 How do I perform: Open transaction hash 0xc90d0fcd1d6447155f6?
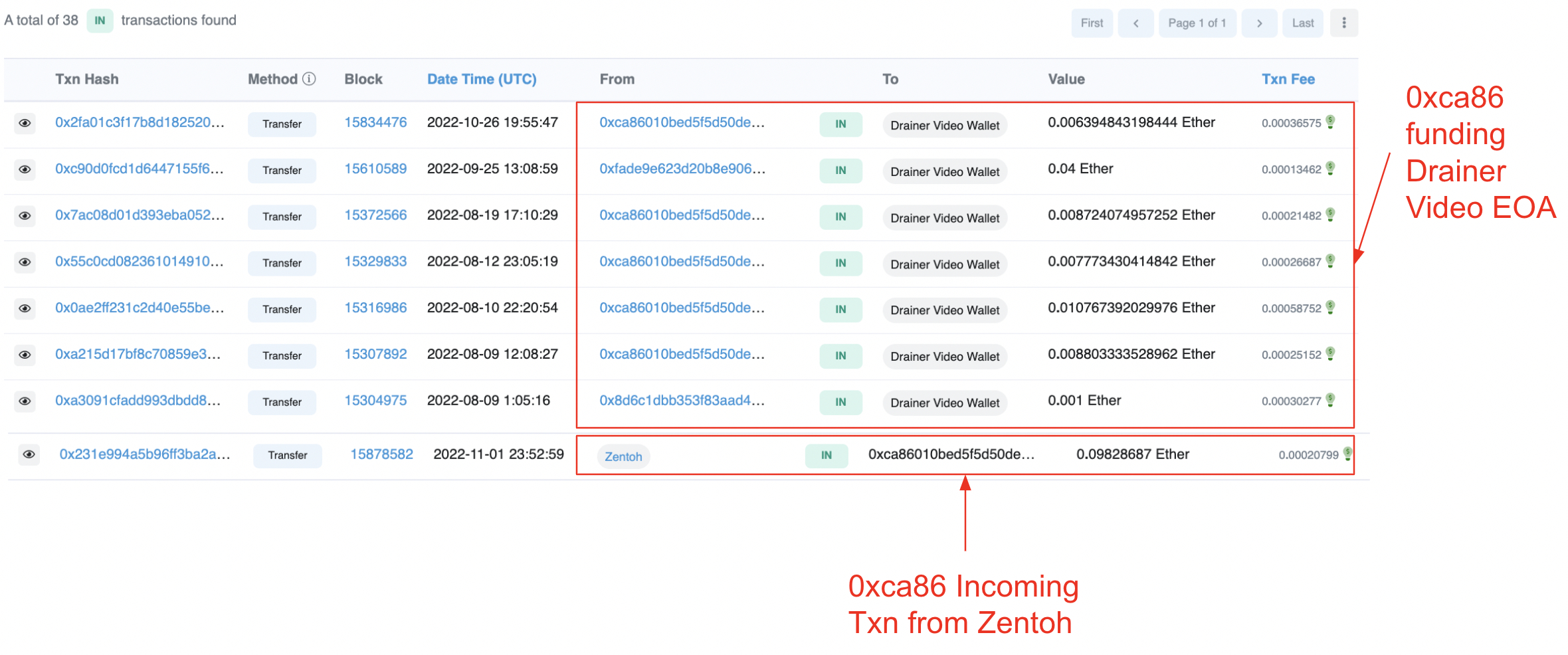[x=140, y=169]
